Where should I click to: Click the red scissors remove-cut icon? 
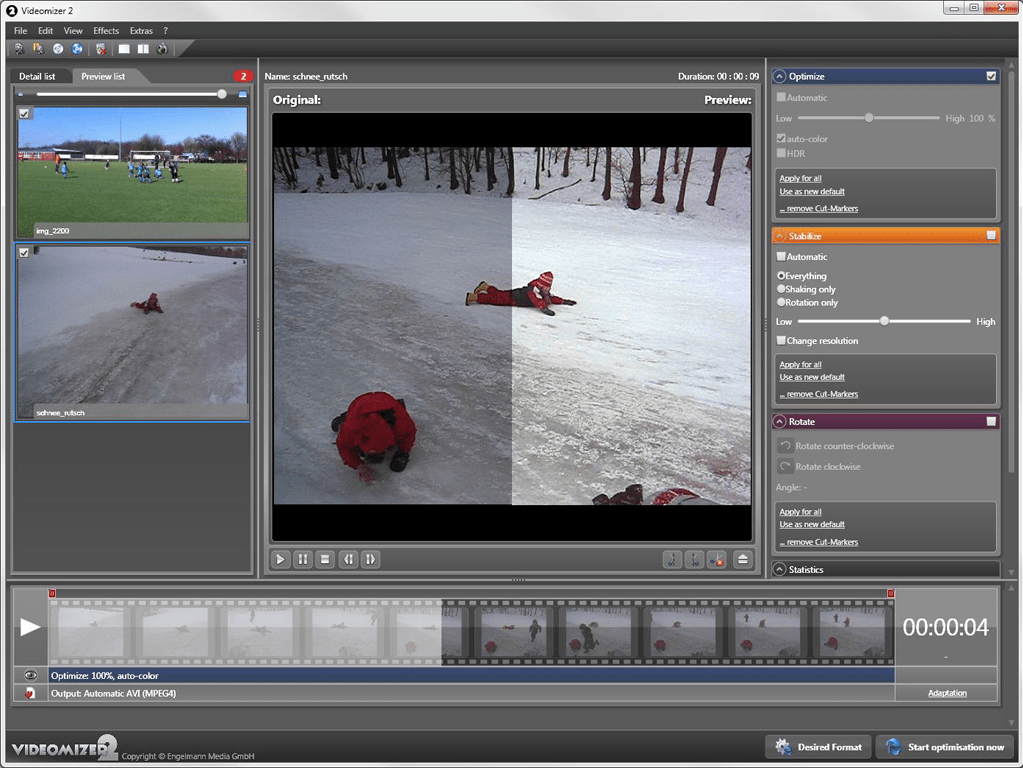tap(716, 559)
